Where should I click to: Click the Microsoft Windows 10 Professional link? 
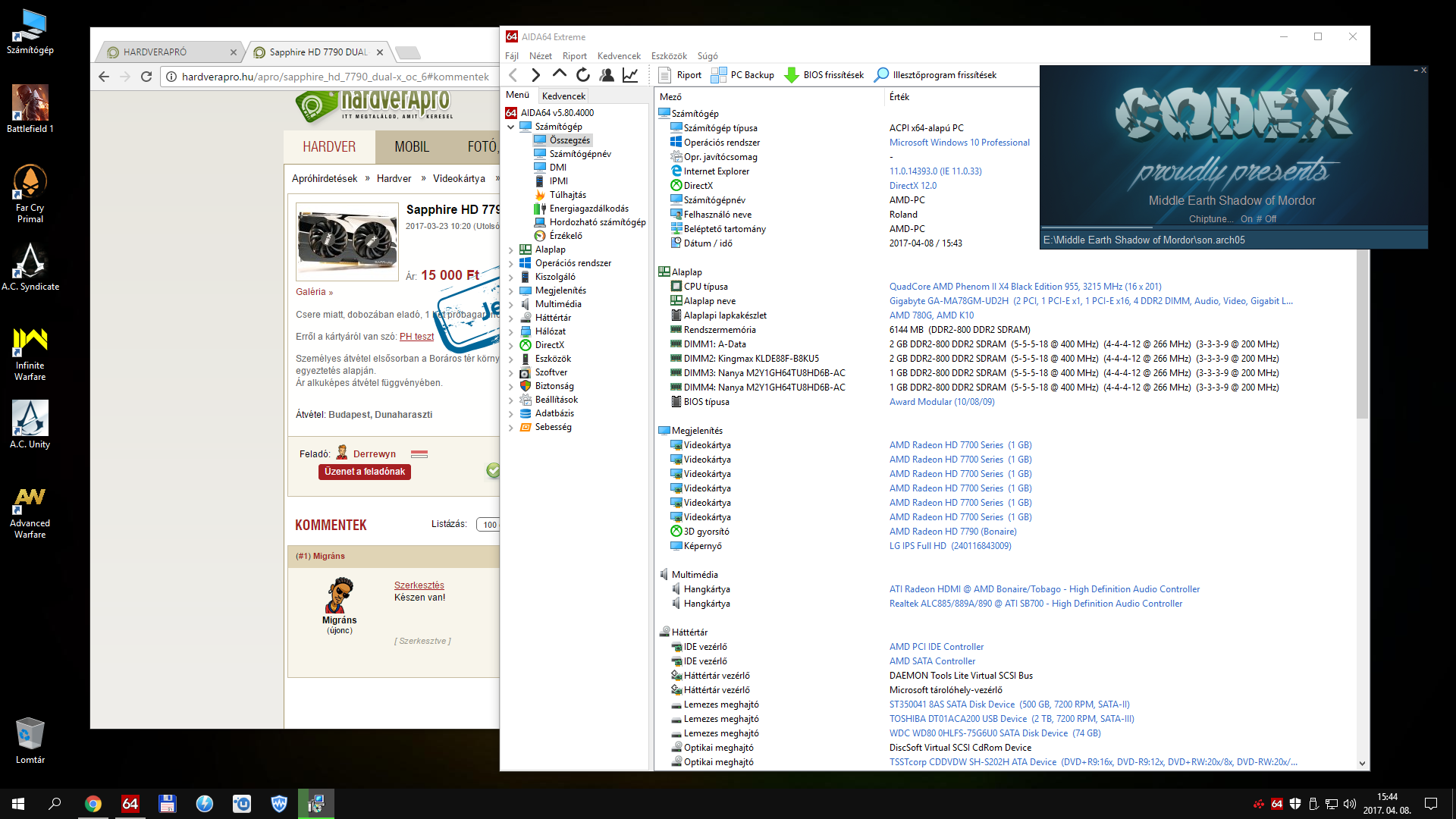959,143
